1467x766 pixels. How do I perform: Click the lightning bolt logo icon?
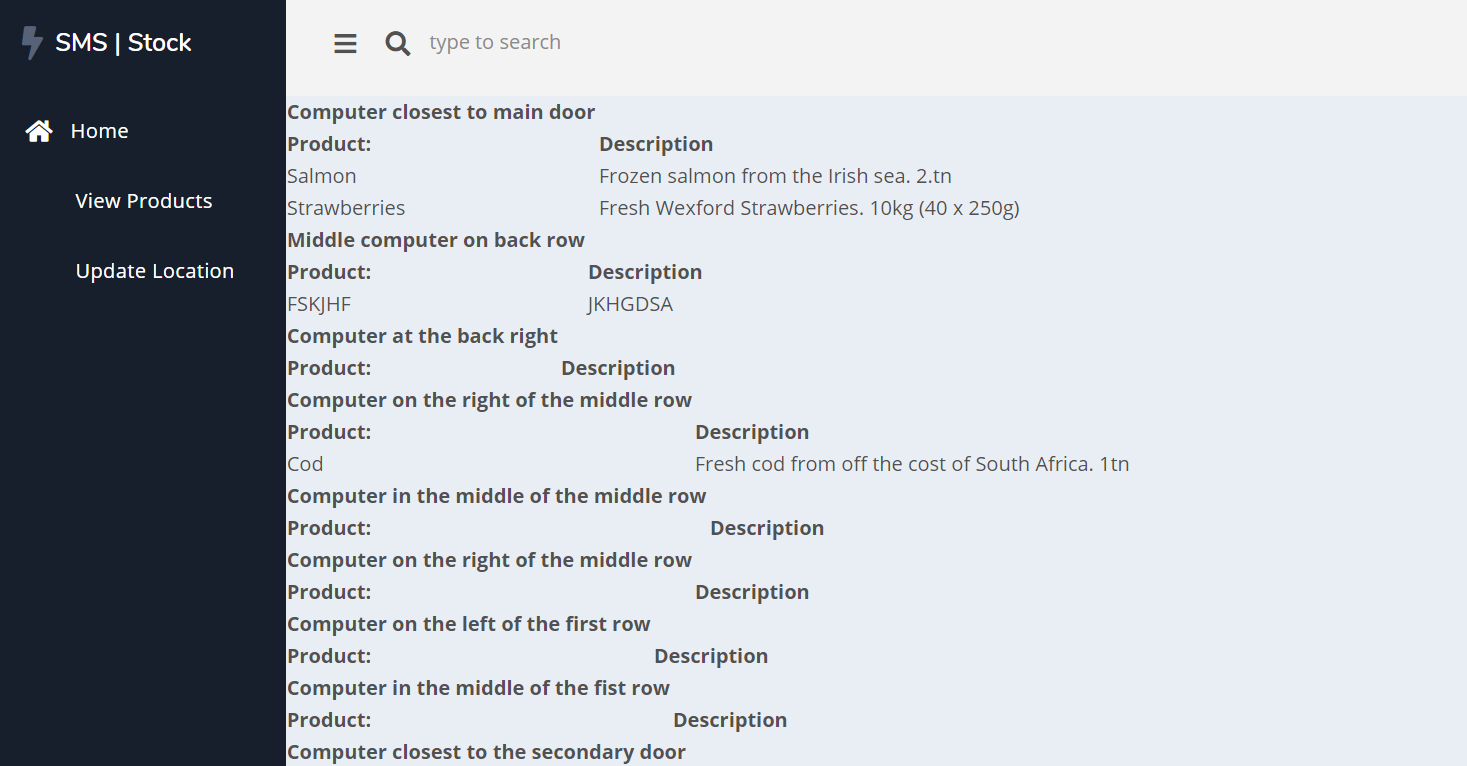click(32, 43)
